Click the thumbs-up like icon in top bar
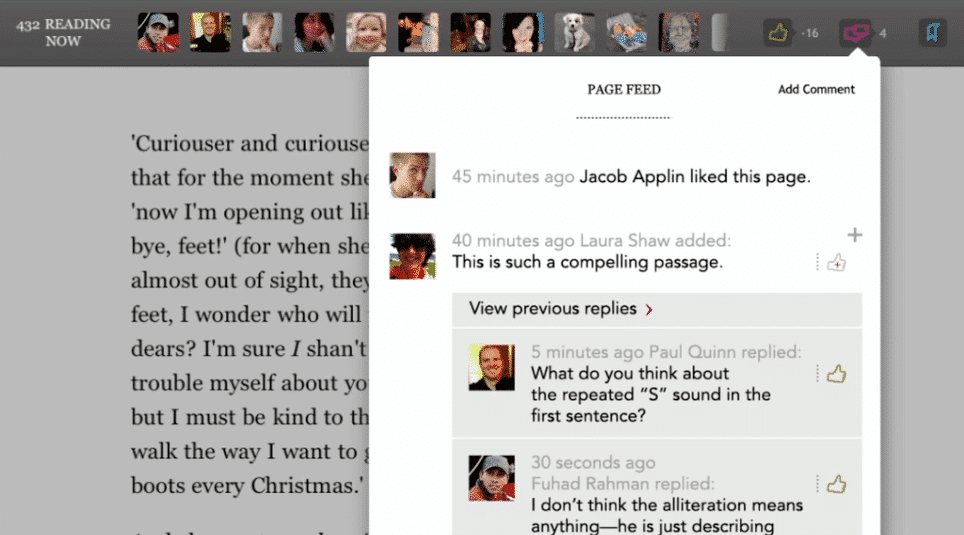The width and height of the screenshot is (964, 535). [778, 33]
